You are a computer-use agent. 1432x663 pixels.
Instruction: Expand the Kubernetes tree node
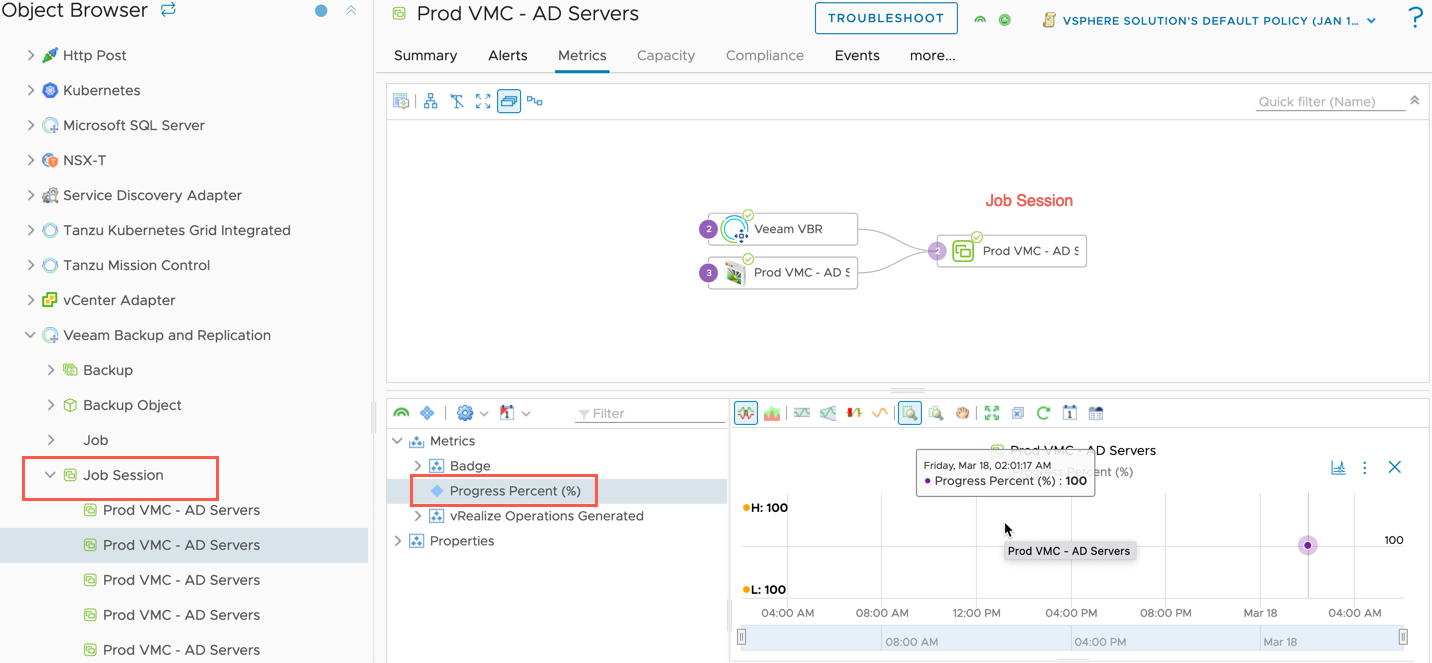pos(31,90)
